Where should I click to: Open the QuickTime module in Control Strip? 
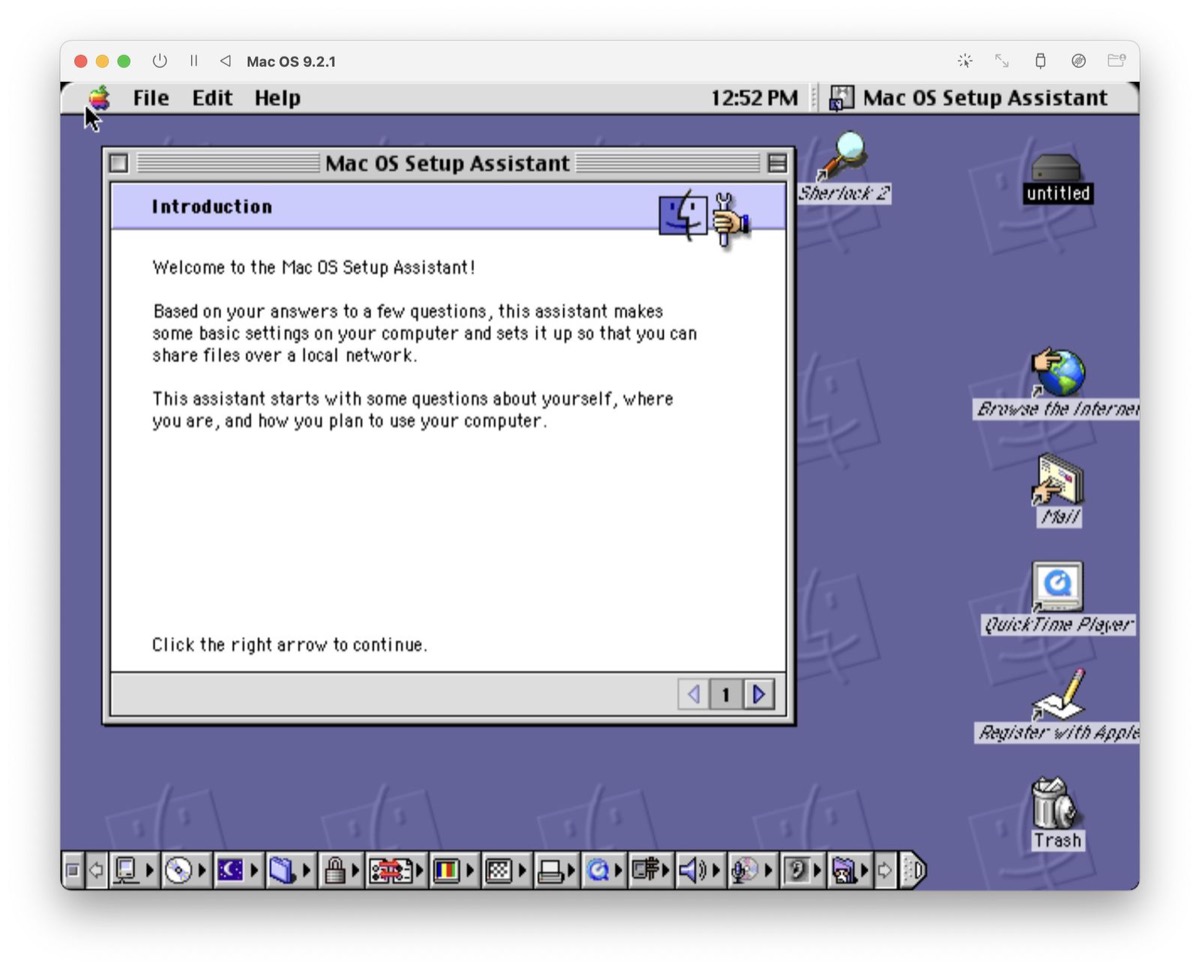(x=606, y=871)
